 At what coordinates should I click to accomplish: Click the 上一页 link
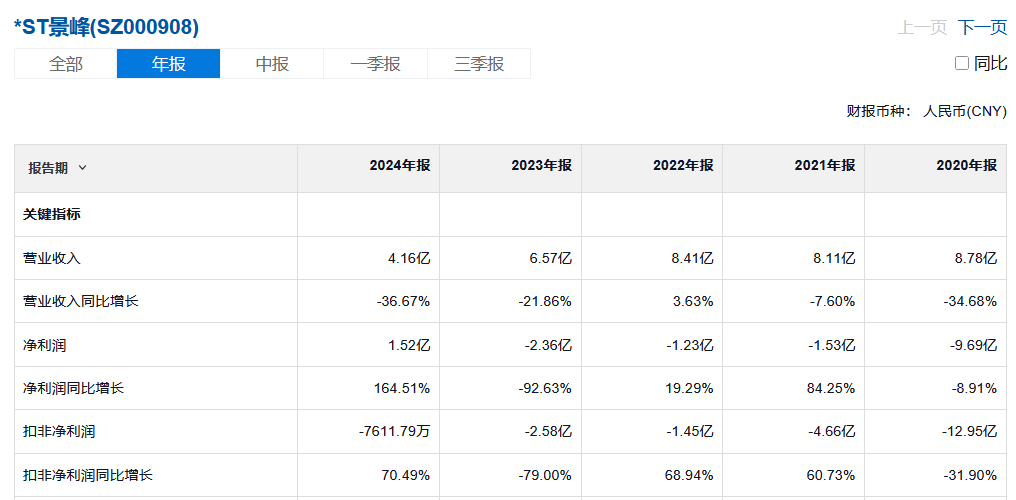(922, 27)
